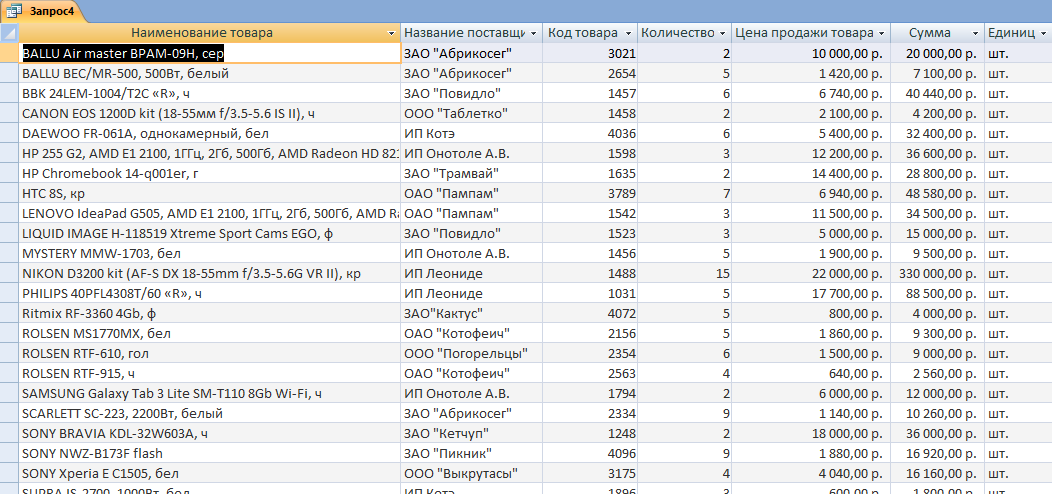Click the cell ROLSEN RTF-915, ч
The width and height of the screenshot is (1052, 494).
pos(210,373)
